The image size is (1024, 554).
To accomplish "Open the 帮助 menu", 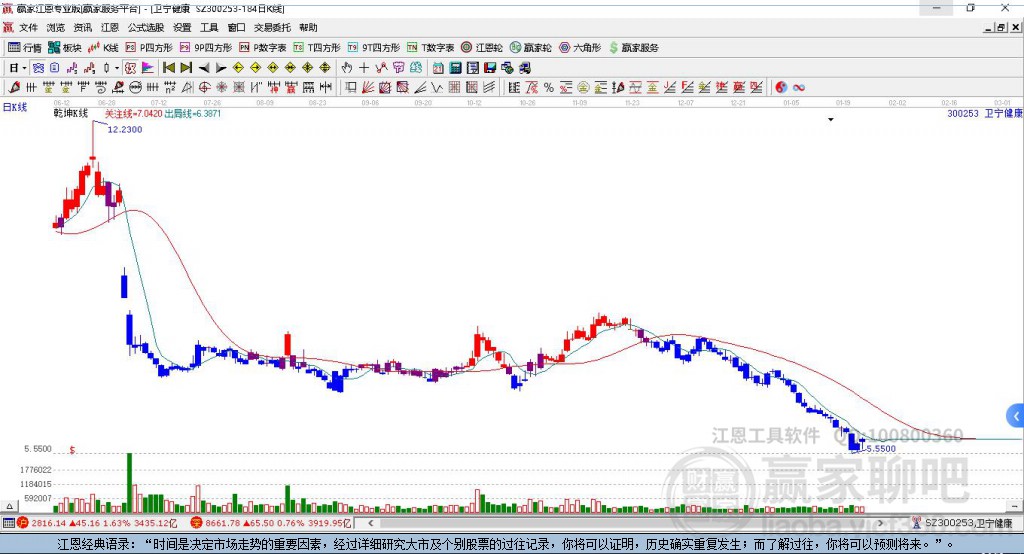I will pos(308,27).
